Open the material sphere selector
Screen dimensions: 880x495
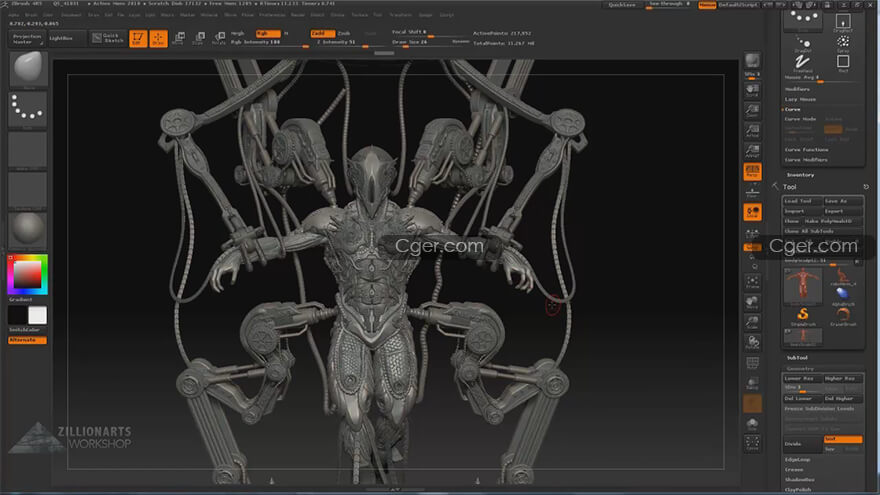point(28,229)
